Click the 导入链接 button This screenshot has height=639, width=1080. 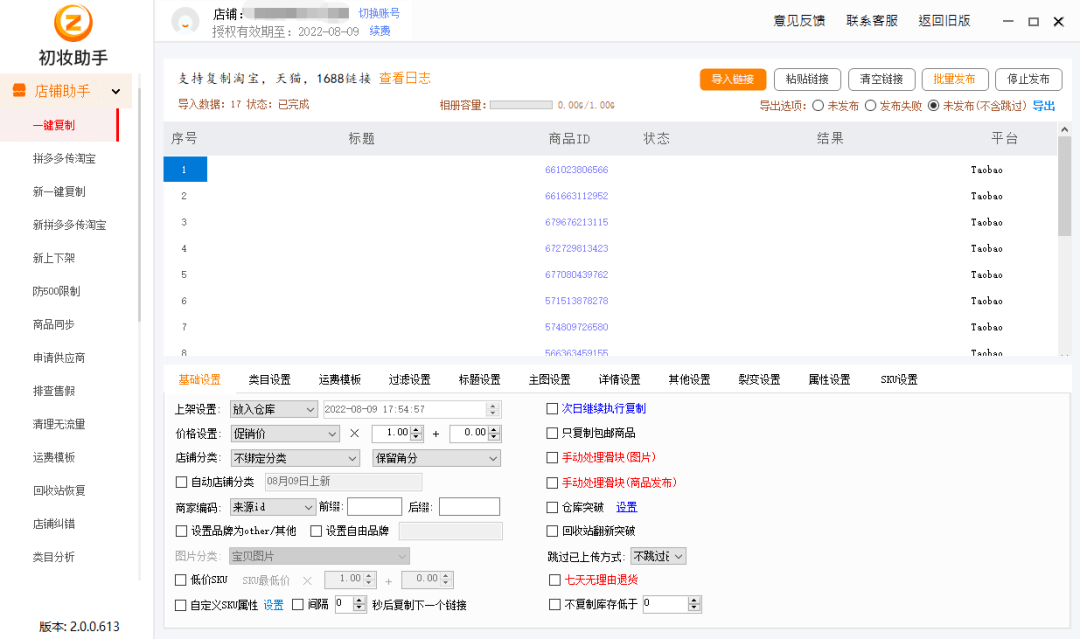coord(733,79)
